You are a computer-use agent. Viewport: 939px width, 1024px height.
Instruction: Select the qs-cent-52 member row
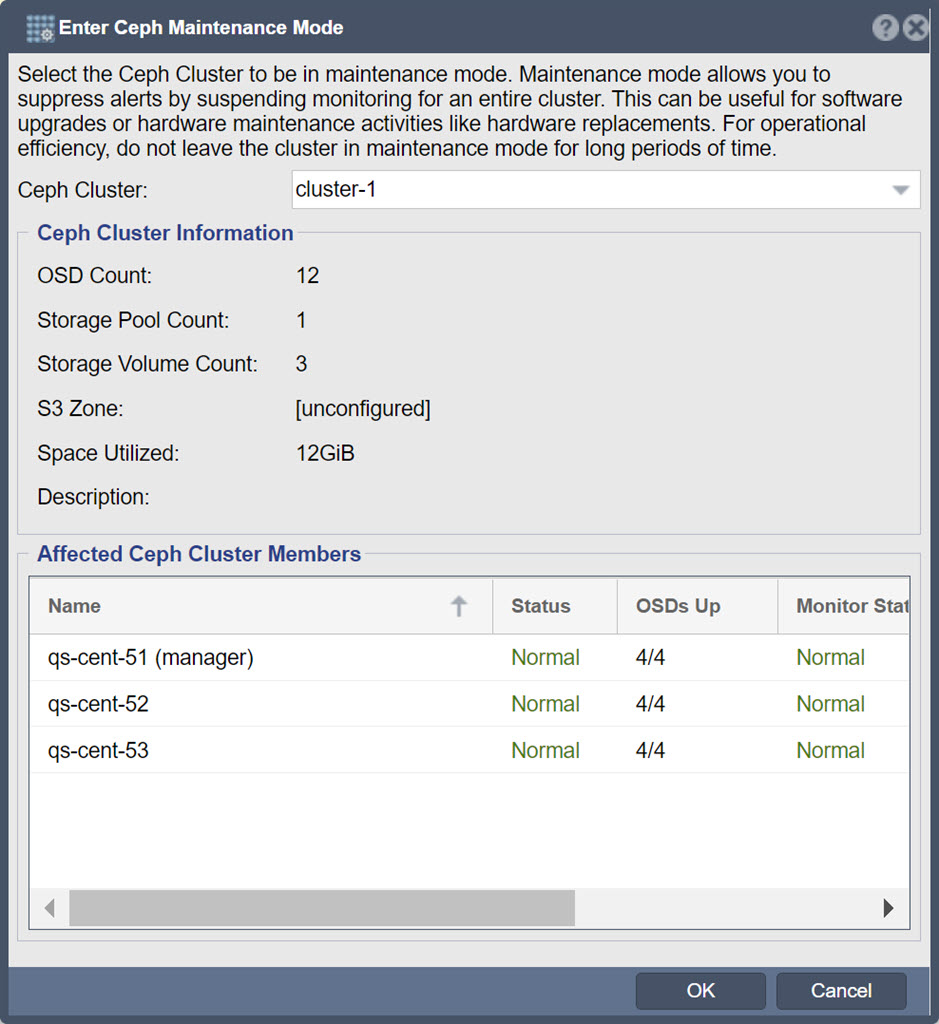coord(469,704)
